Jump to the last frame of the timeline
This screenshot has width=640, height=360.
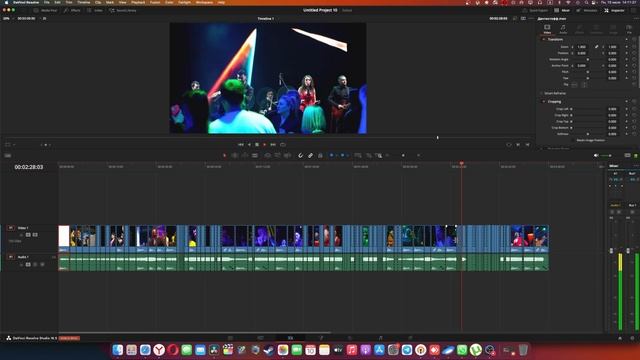point(273,144)
